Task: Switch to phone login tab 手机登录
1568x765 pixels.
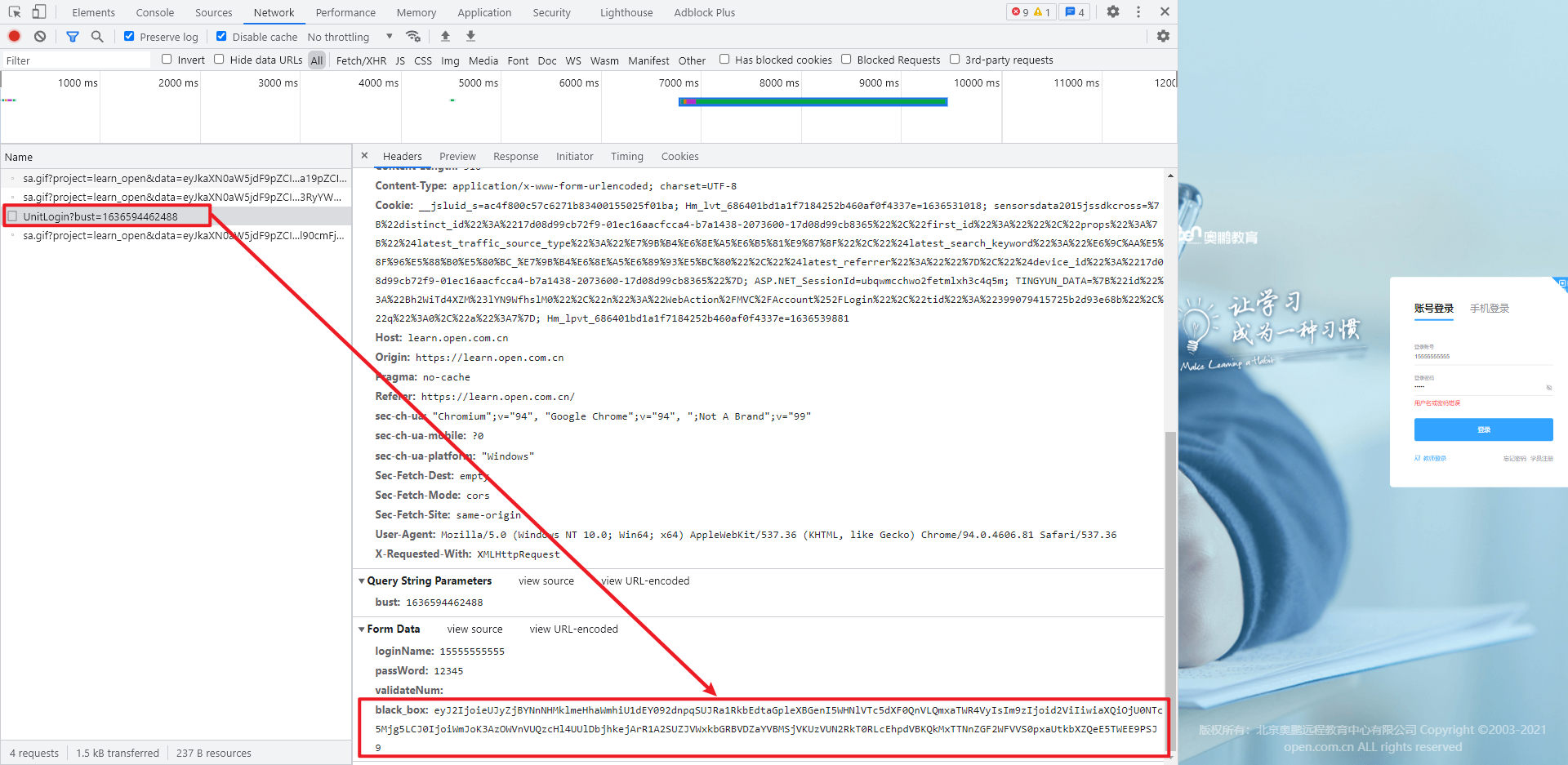Action: click(1490, 309)
